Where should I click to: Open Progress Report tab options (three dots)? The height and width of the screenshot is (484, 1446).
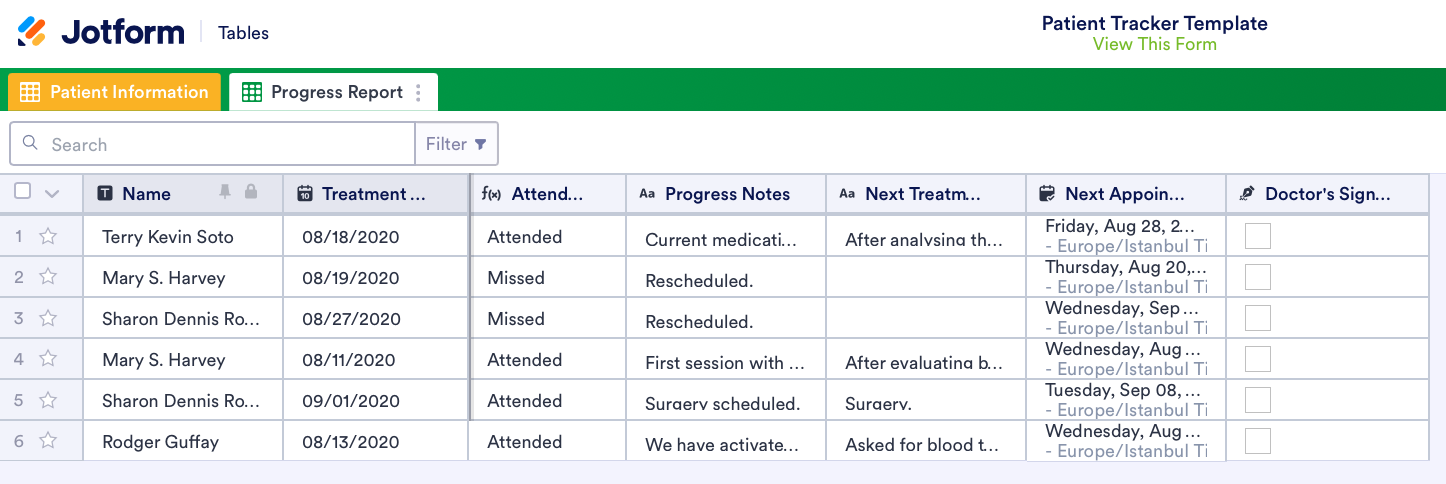point(418,92)
